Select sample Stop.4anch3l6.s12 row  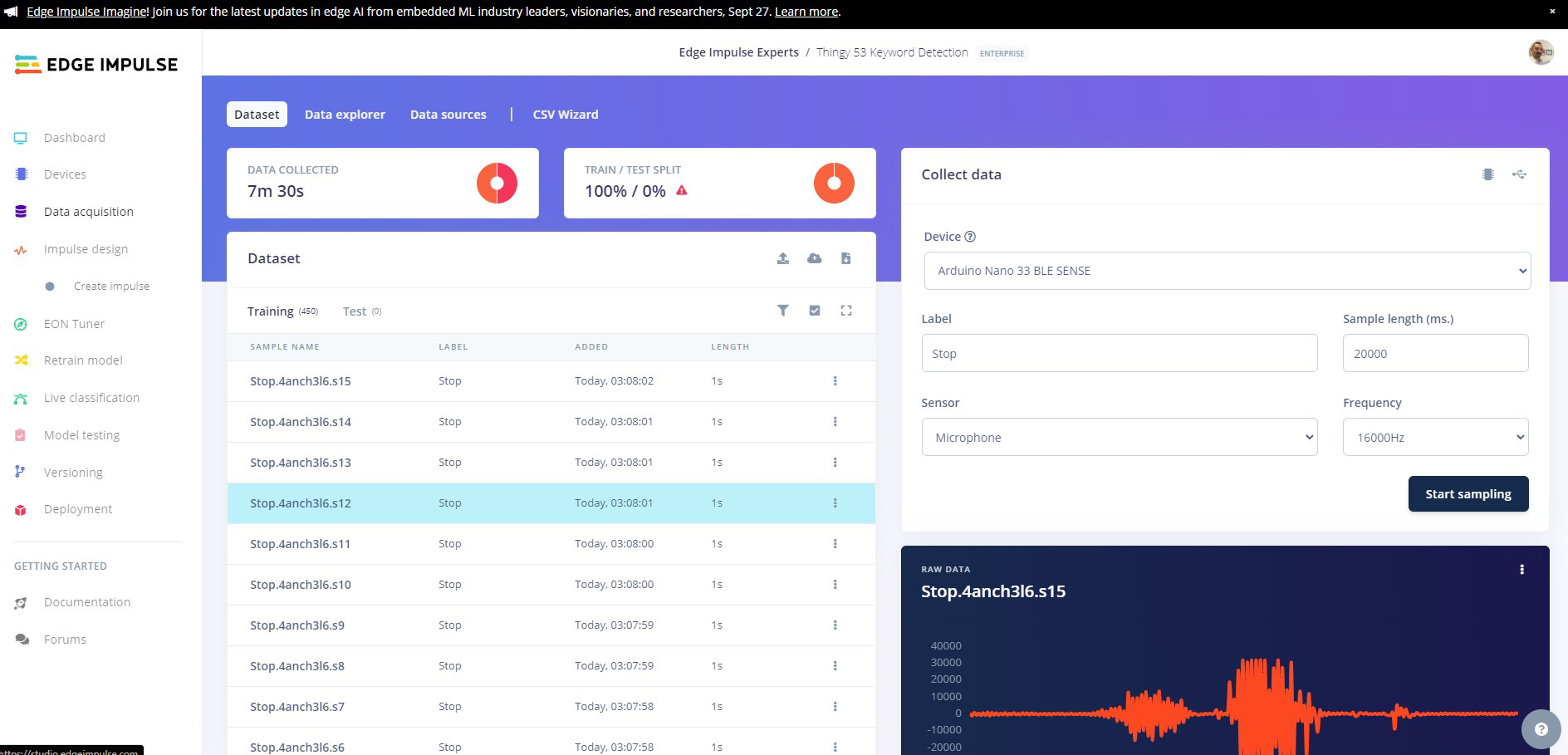click(x=551, y=503)
